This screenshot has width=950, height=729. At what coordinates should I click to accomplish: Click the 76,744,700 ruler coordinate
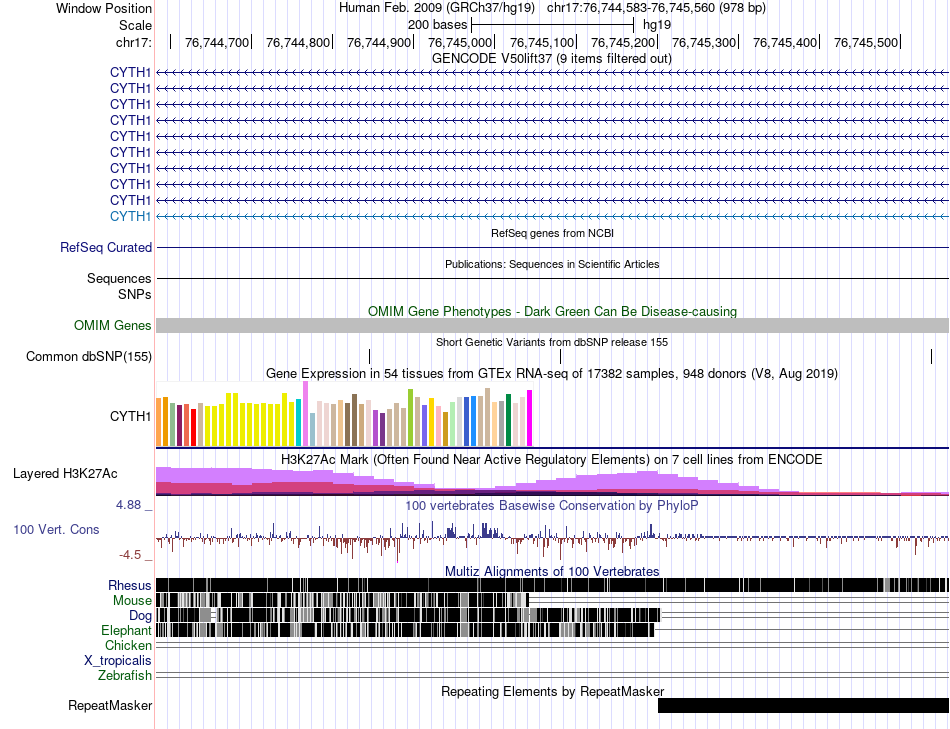(217, 42)
